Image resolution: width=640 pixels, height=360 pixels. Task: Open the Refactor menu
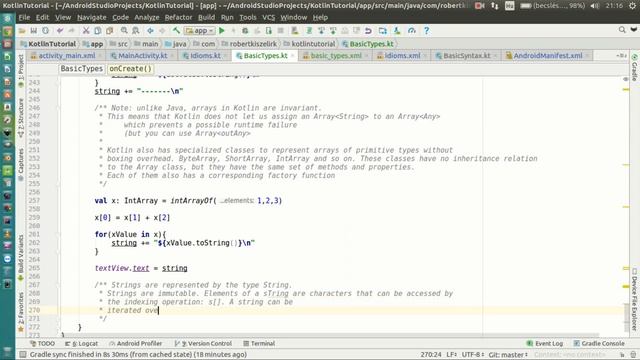coord(178,18)
